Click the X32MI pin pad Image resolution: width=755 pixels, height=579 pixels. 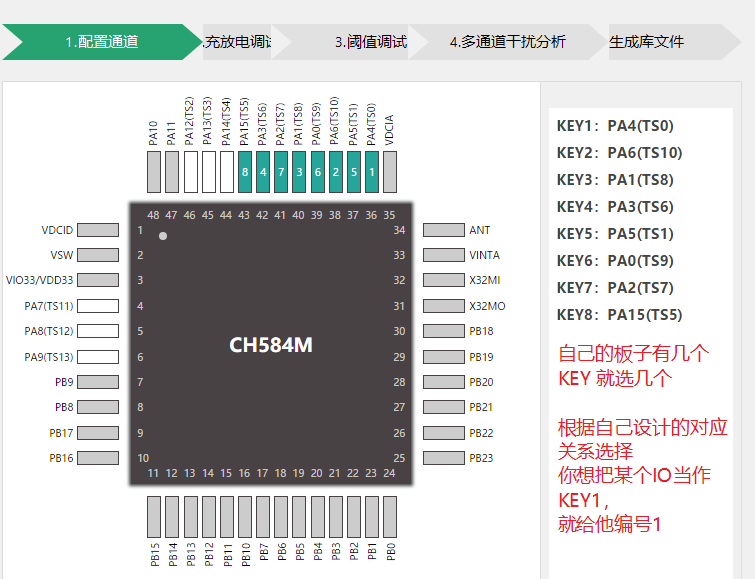click(x=444, y=280)
